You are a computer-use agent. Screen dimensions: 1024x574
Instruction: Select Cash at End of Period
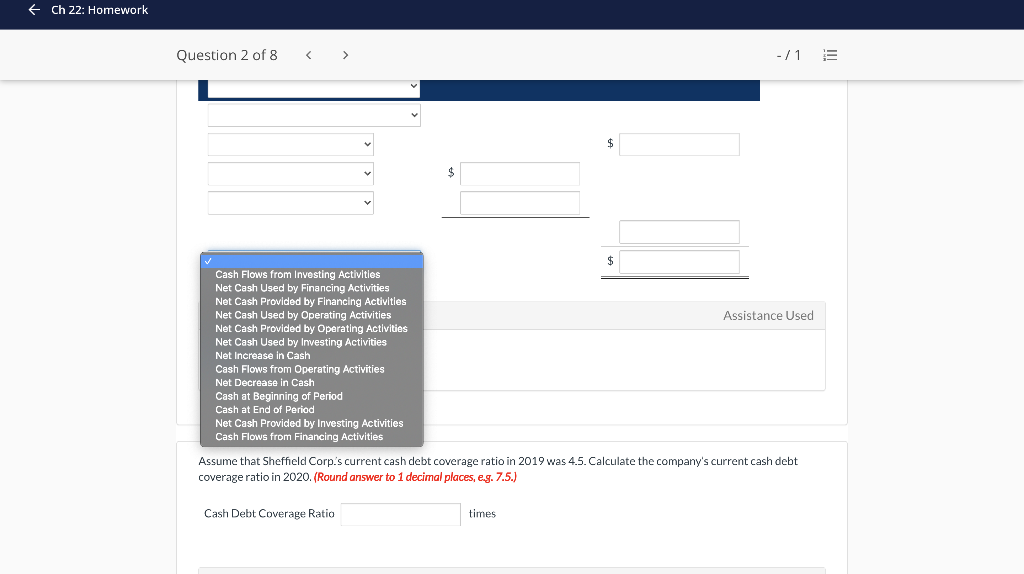pyautogui.click(x=264, y=410)
